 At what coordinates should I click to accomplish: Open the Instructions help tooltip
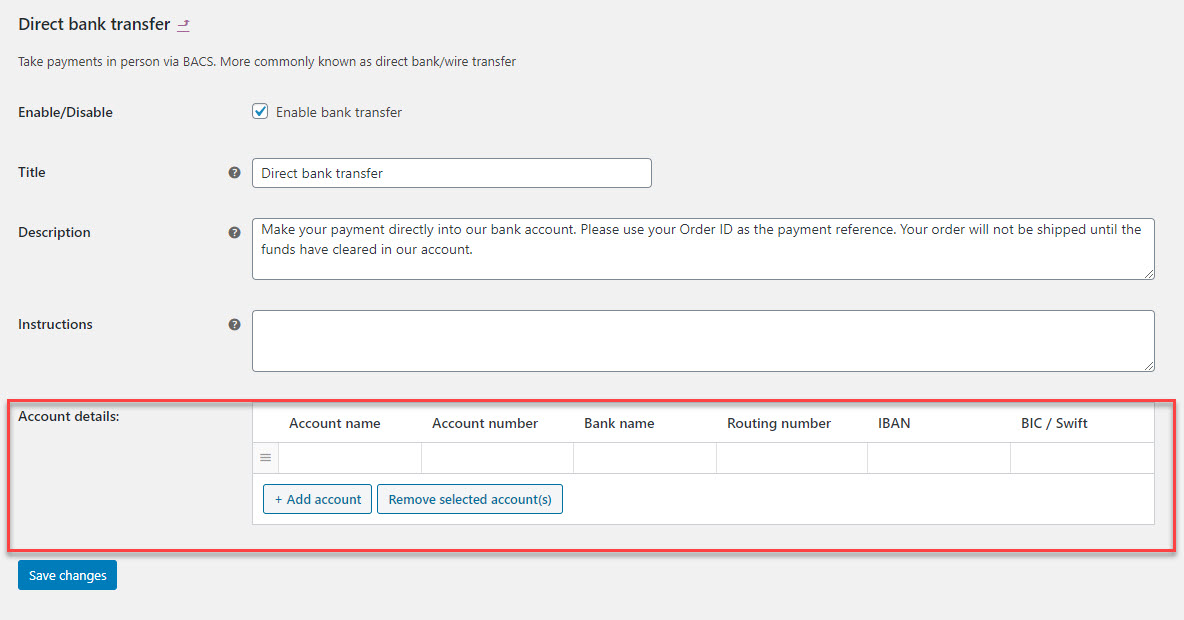coord(234,323)
